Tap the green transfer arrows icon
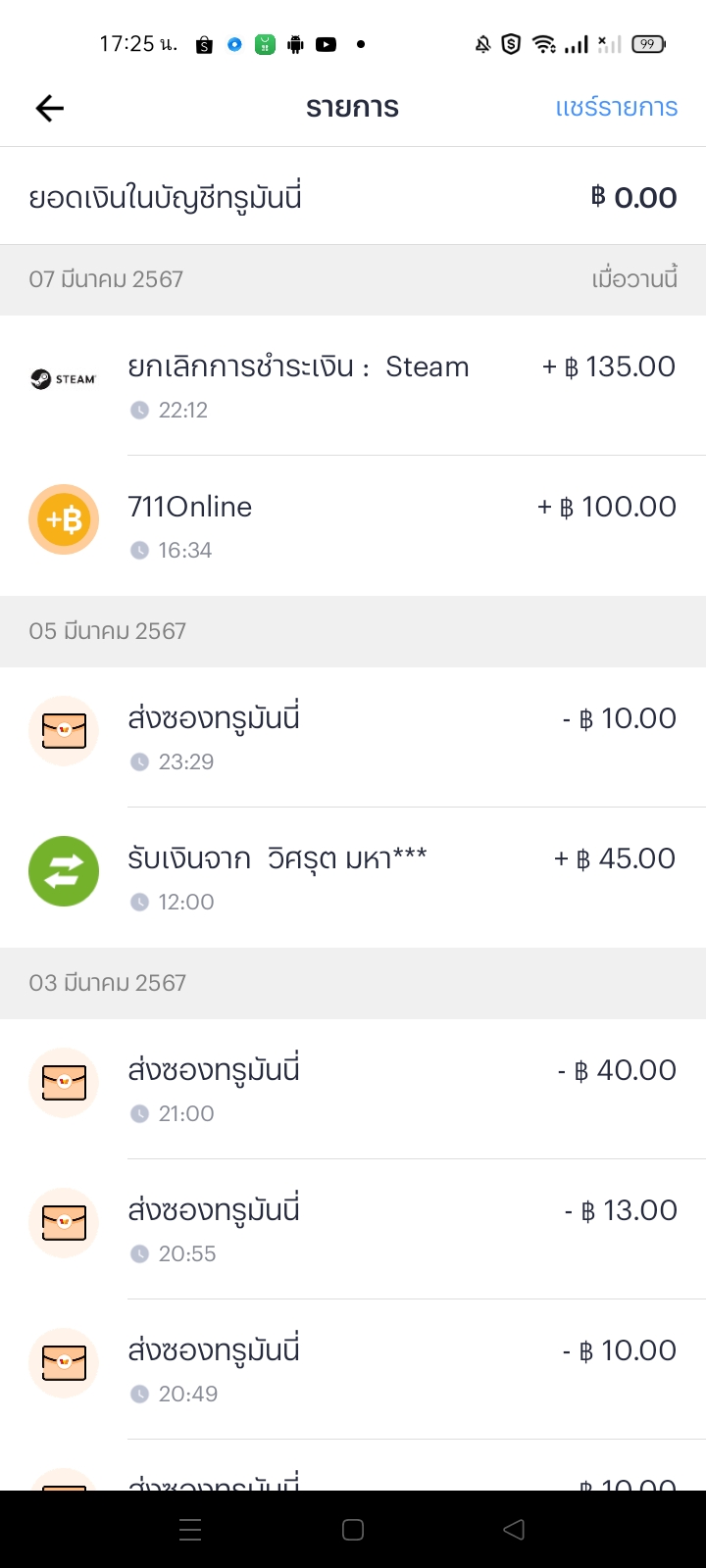706x1568 pixels. [64, 871]
